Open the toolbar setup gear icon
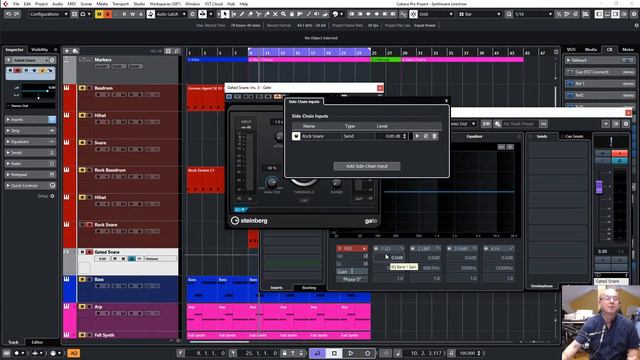The image size is (640, 360). 634,14
